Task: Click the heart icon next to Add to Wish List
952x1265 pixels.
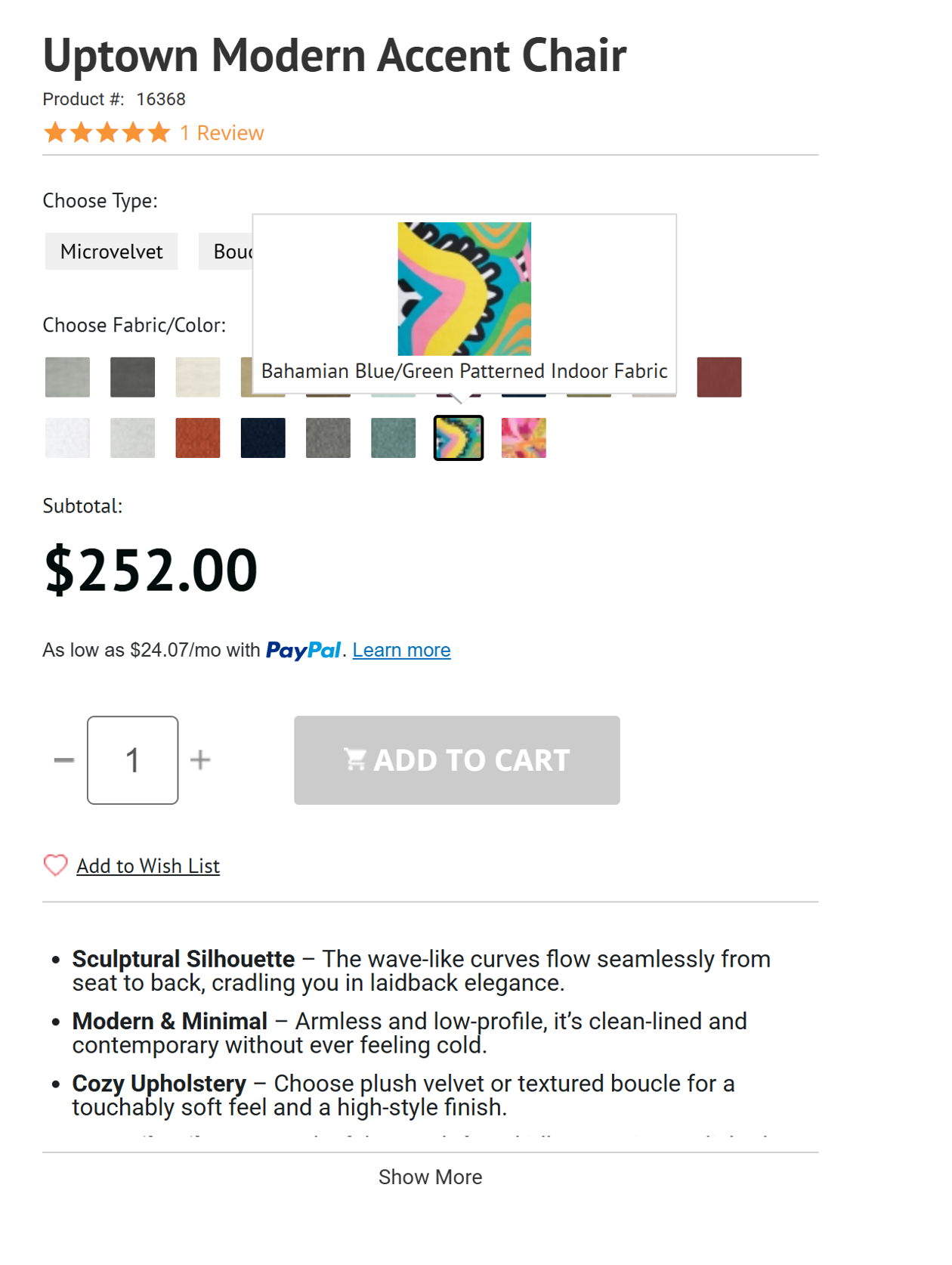Action: 55,864
